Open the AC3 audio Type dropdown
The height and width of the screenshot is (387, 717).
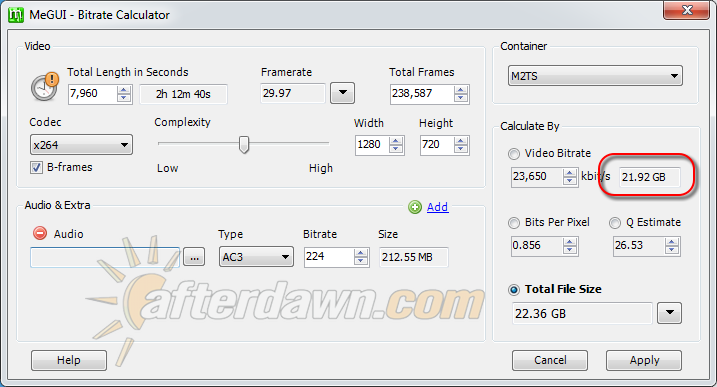click(x=256, y=257)
